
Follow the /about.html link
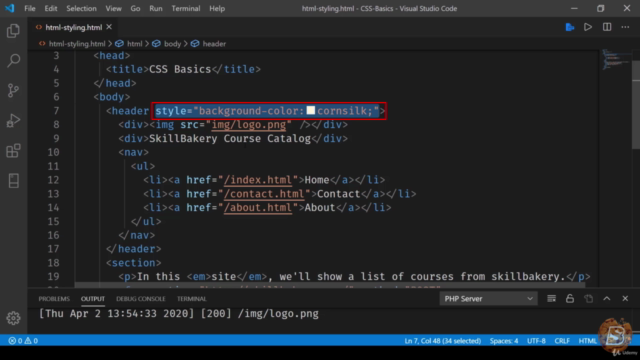pos(258,208)
